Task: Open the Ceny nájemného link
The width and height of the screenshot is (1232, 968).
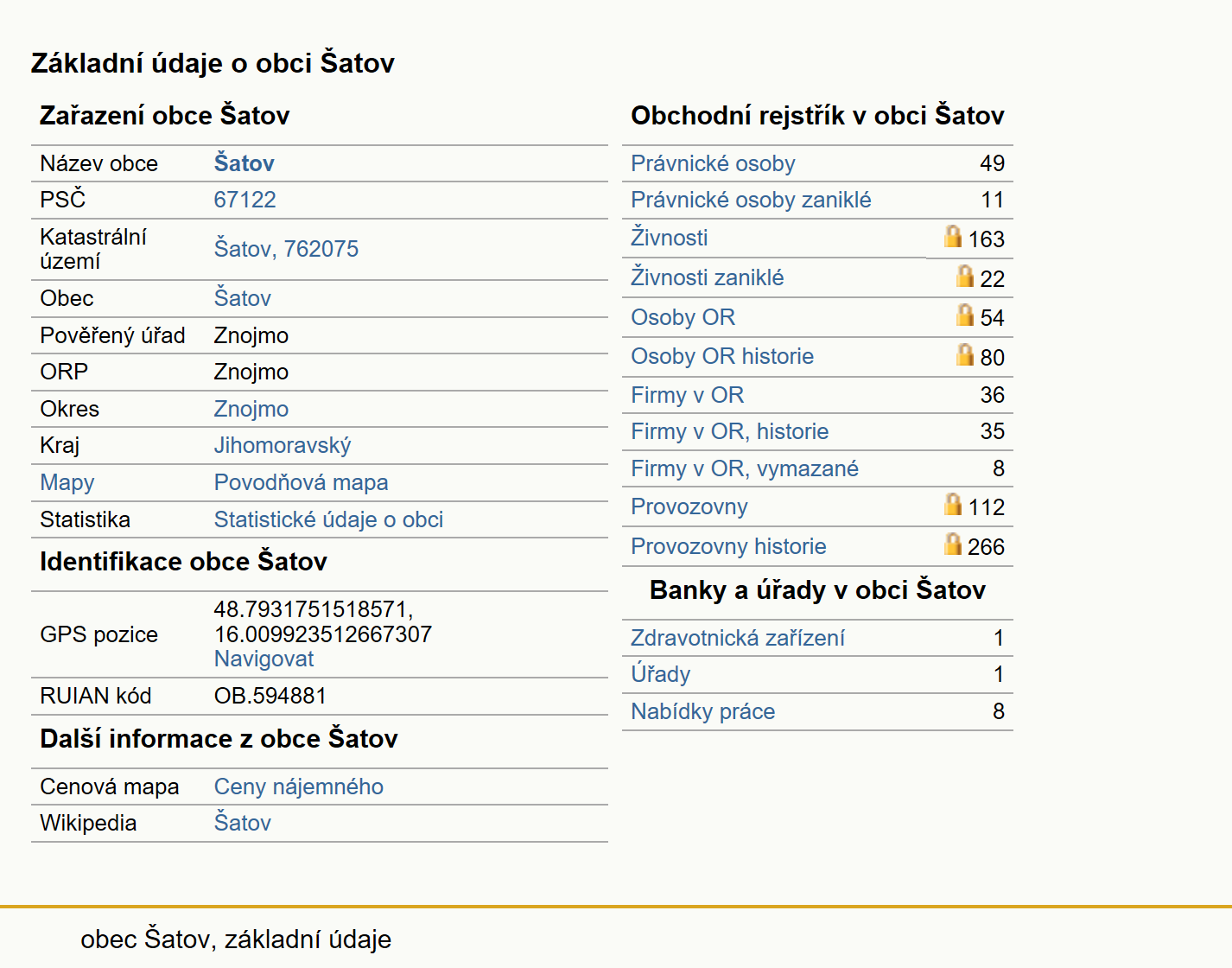Action: pos(298,786)
